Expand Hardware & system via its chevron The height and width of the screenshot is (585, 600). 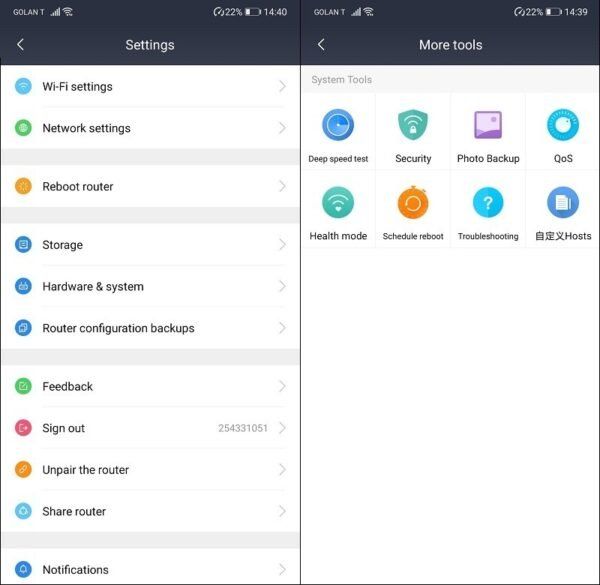282,286
